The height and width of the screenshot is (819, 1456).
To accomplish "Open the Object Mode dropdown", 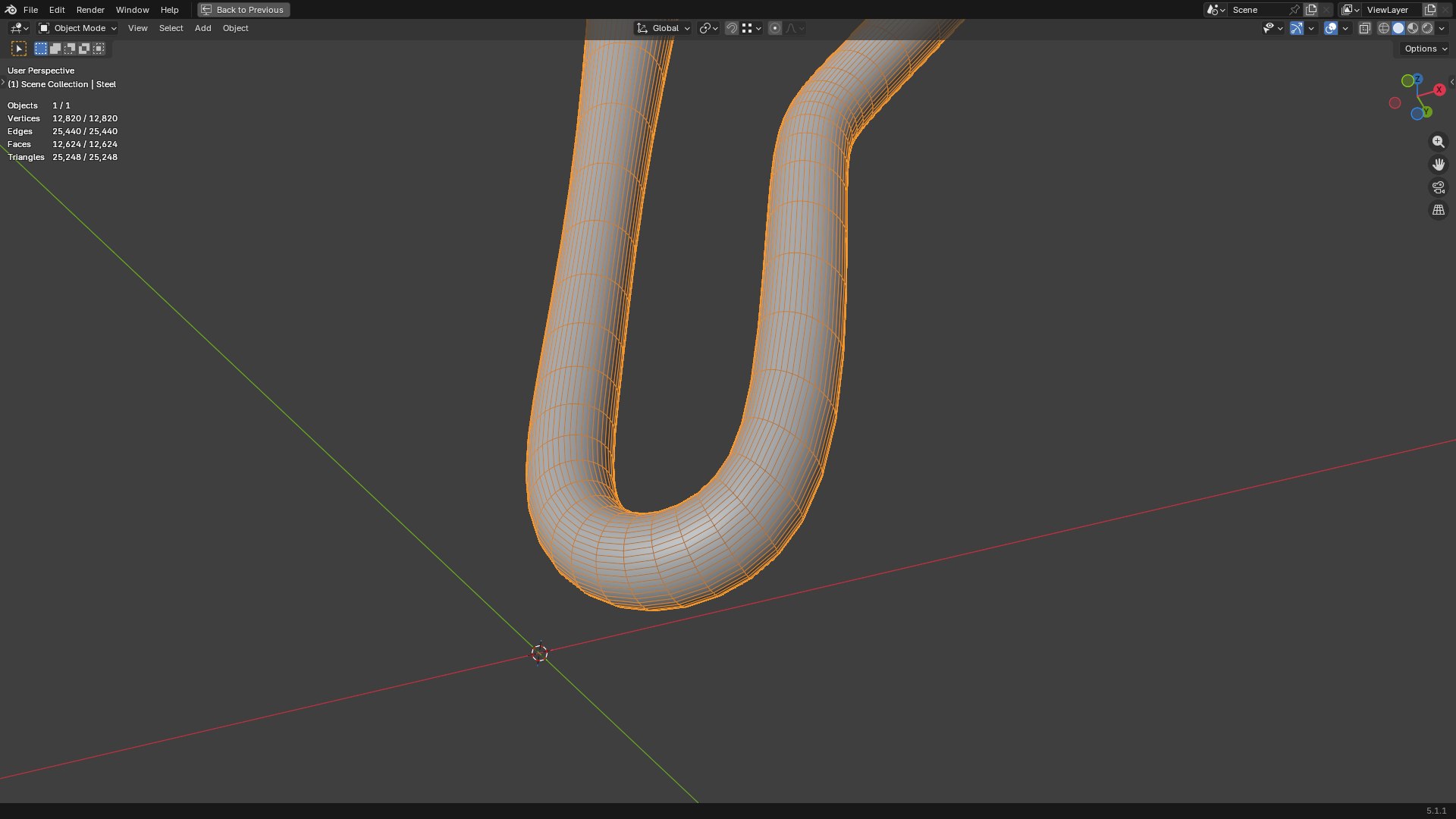I will [x=77, y=28].
